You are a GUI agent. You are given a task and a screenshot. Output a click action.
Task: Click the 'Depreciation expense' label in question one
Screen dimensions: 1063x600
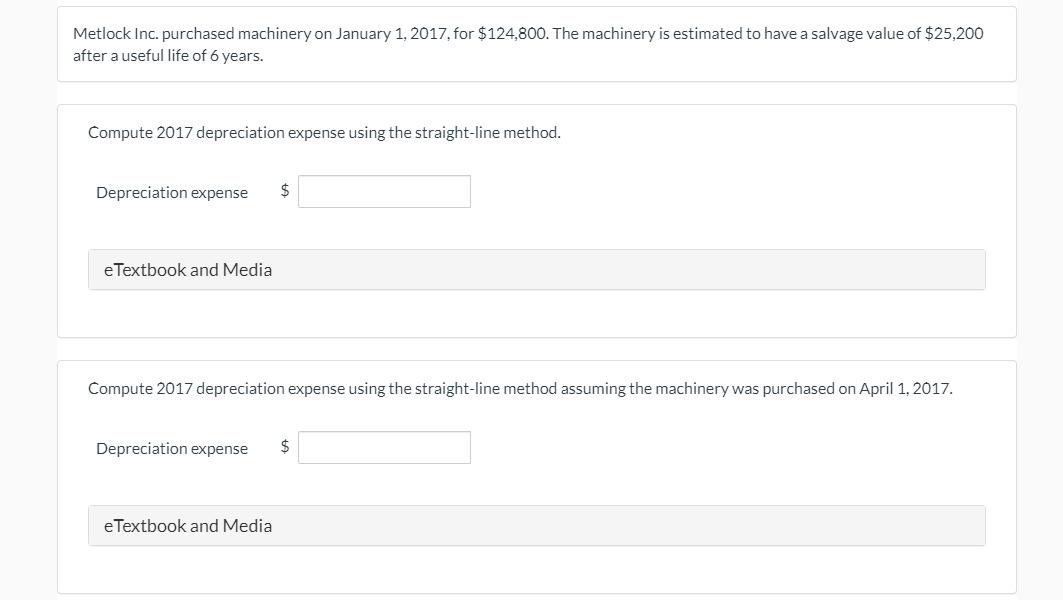[171, 191]
